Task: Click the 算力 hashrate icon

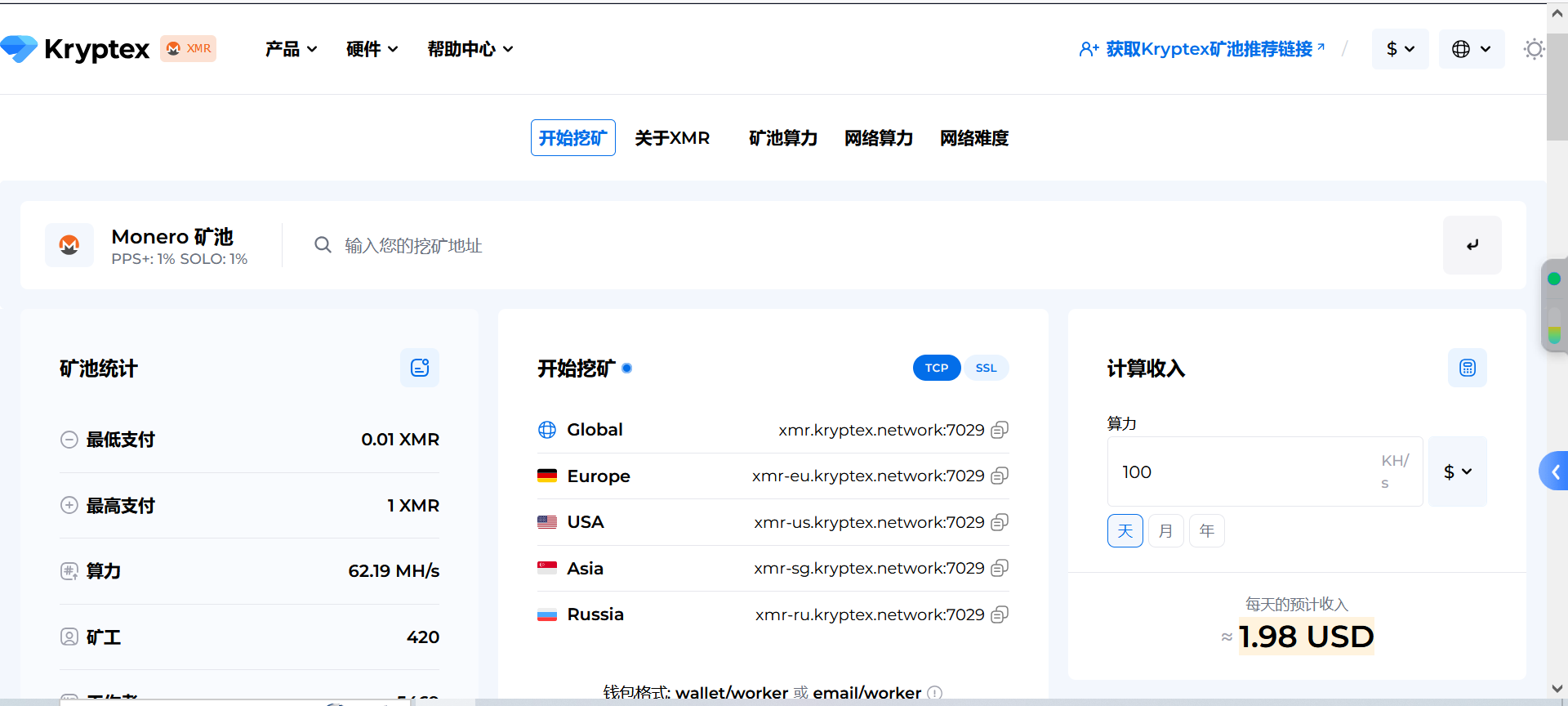Action: coord(69,571)
